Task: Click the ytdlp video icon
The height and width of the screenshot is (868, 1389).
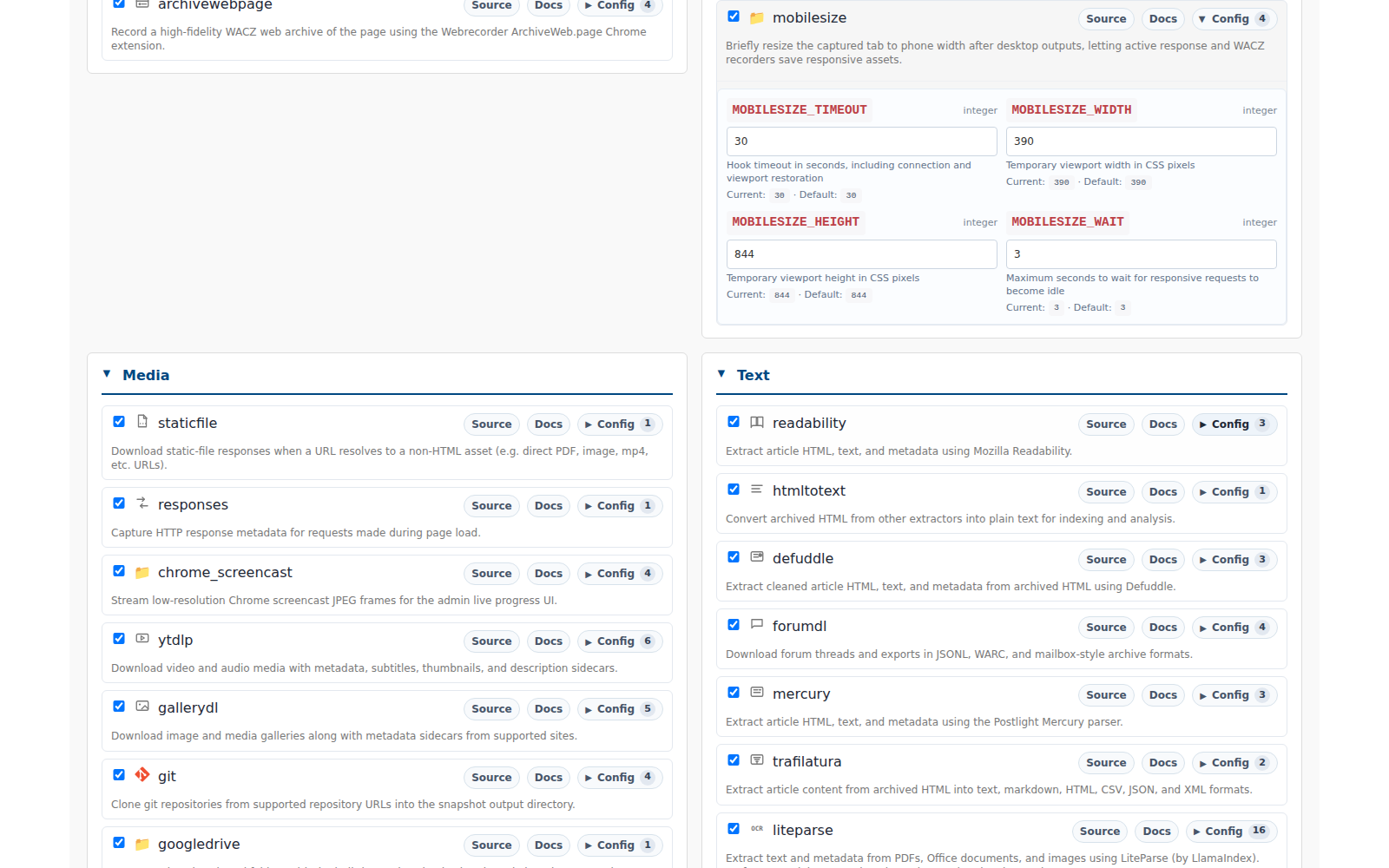Action: [x=142, y=639]
